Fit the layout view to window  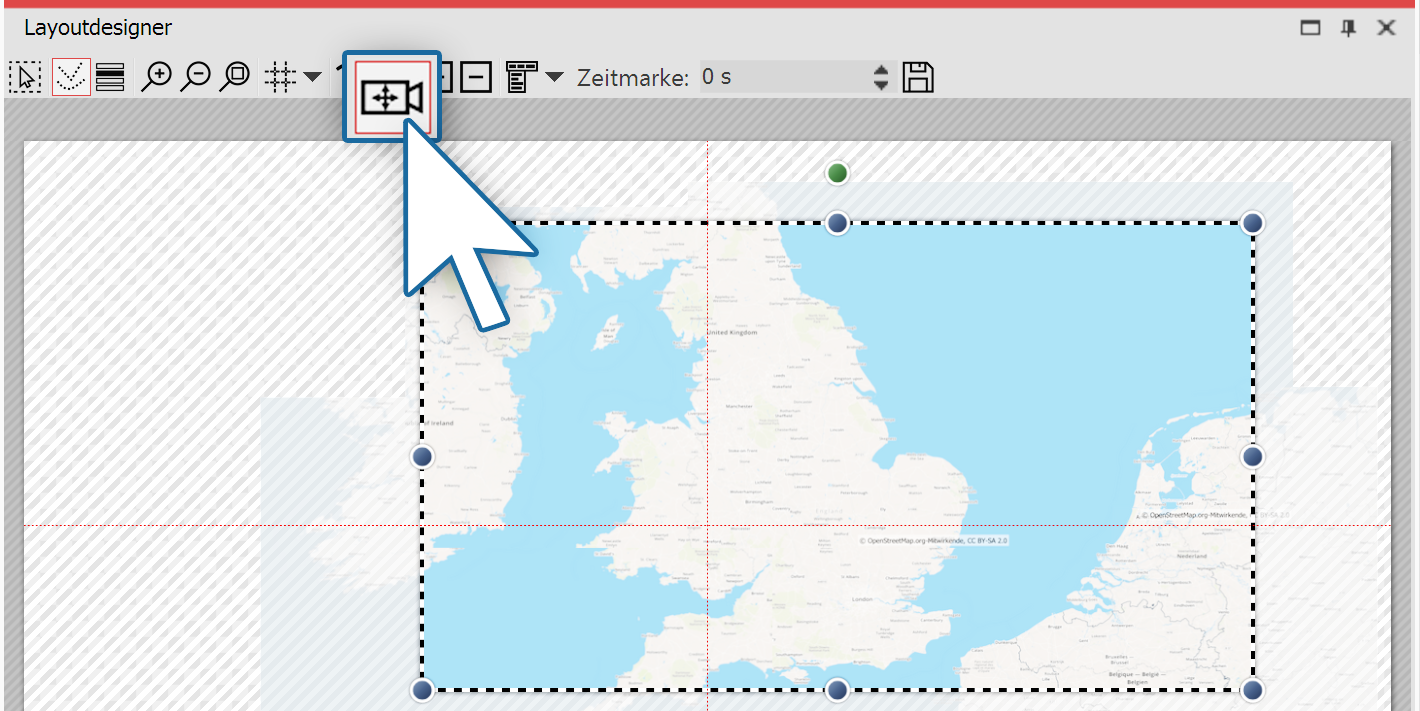pos(234,76)
